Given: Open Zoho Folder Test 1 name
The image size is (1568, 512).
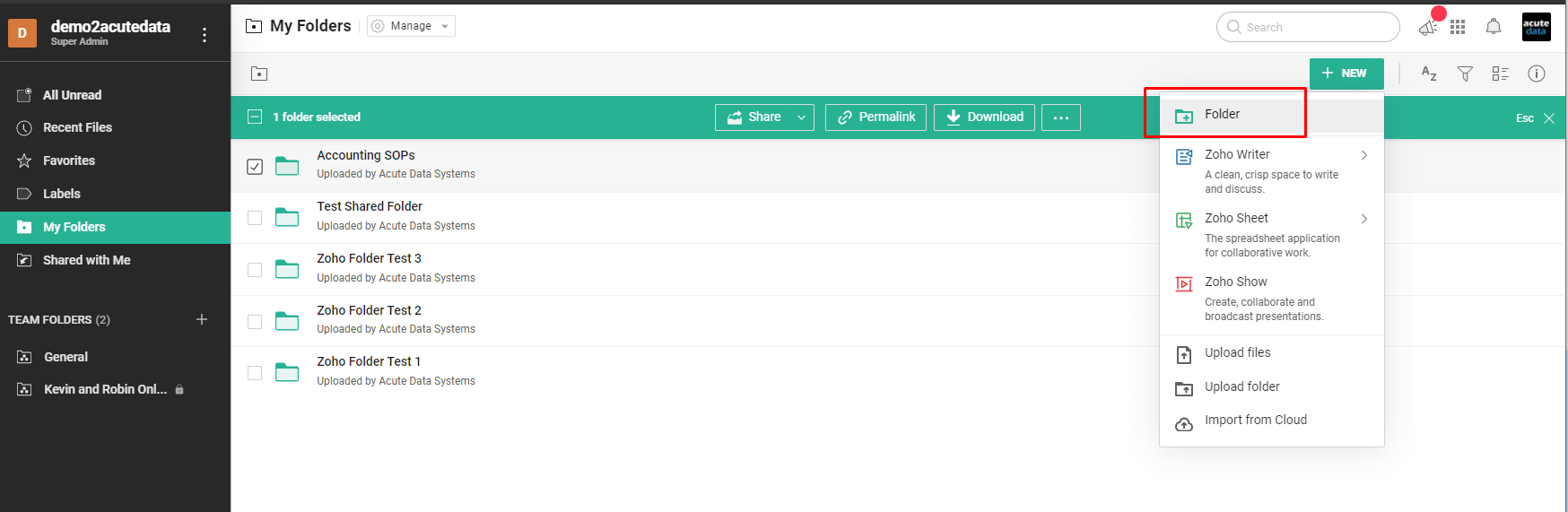Looking at the screenshot, I should 369,361.
